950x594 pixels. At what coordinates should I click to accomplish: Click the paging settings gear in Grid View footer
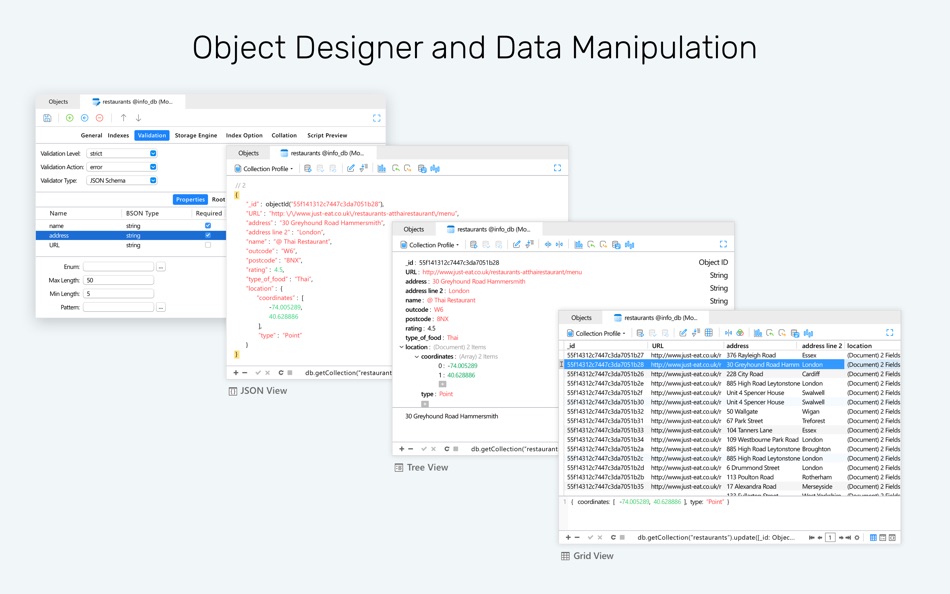point(857,538)
